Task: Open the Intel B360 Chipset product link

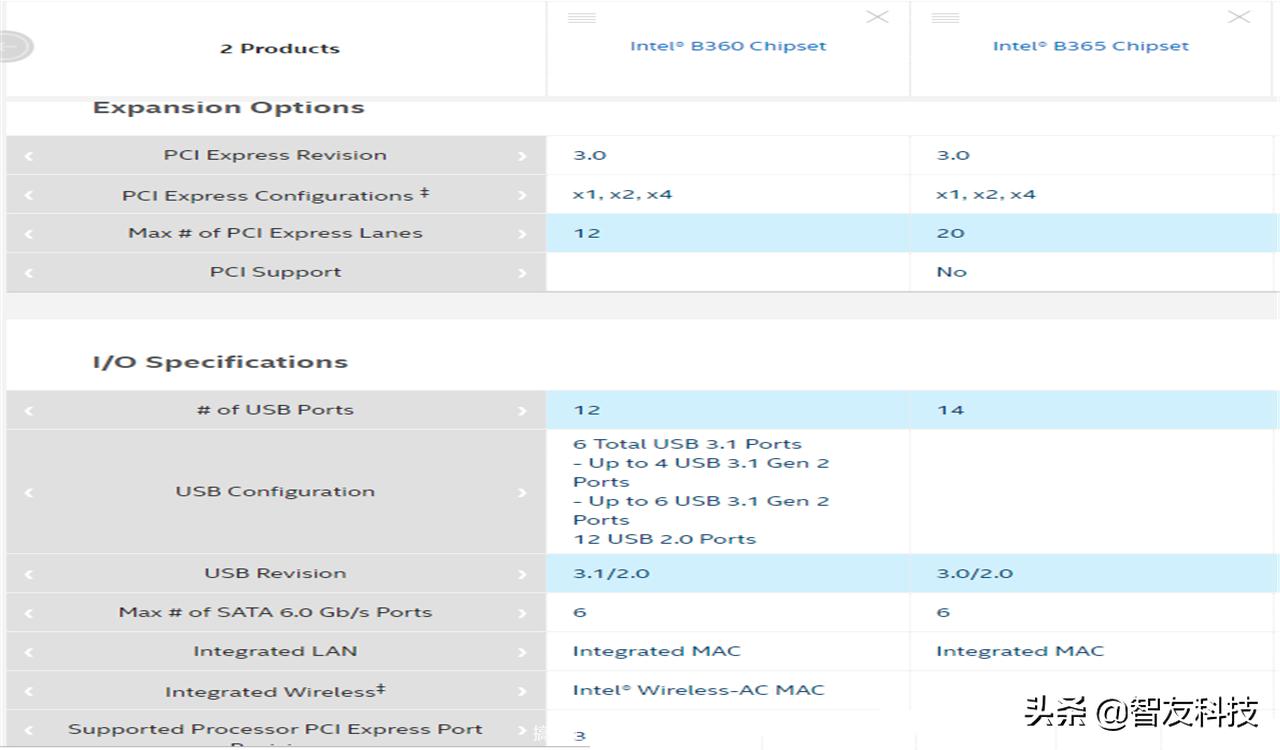Action: pyautogui.click(x=728, y=46)
